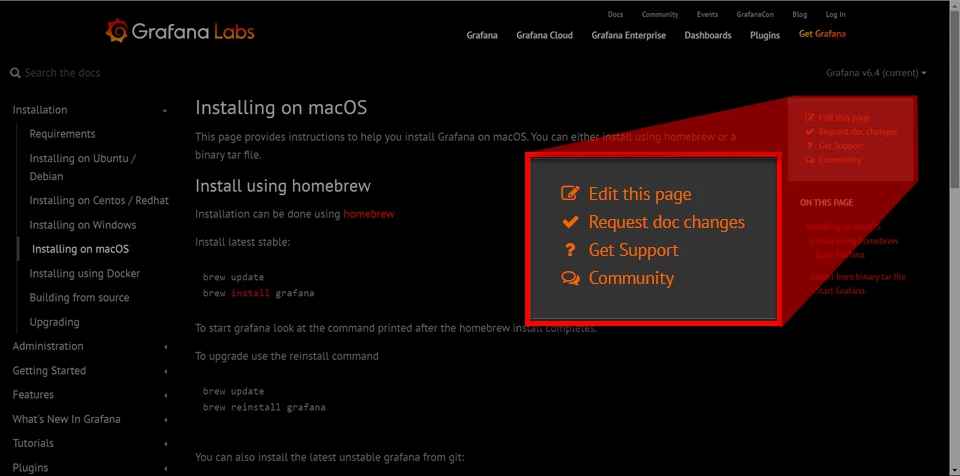This screenshot has width=960, height=476.
Task: Click the brew reinstall grafana code line
Action: point(264,407)
